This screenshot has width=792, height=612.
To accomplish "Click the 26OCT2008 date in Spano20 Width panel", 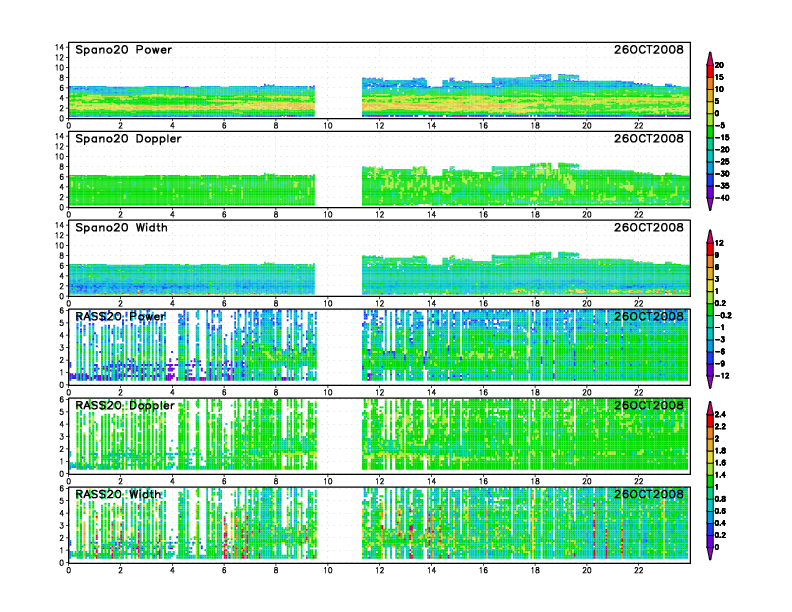I will tap(649, 228).
